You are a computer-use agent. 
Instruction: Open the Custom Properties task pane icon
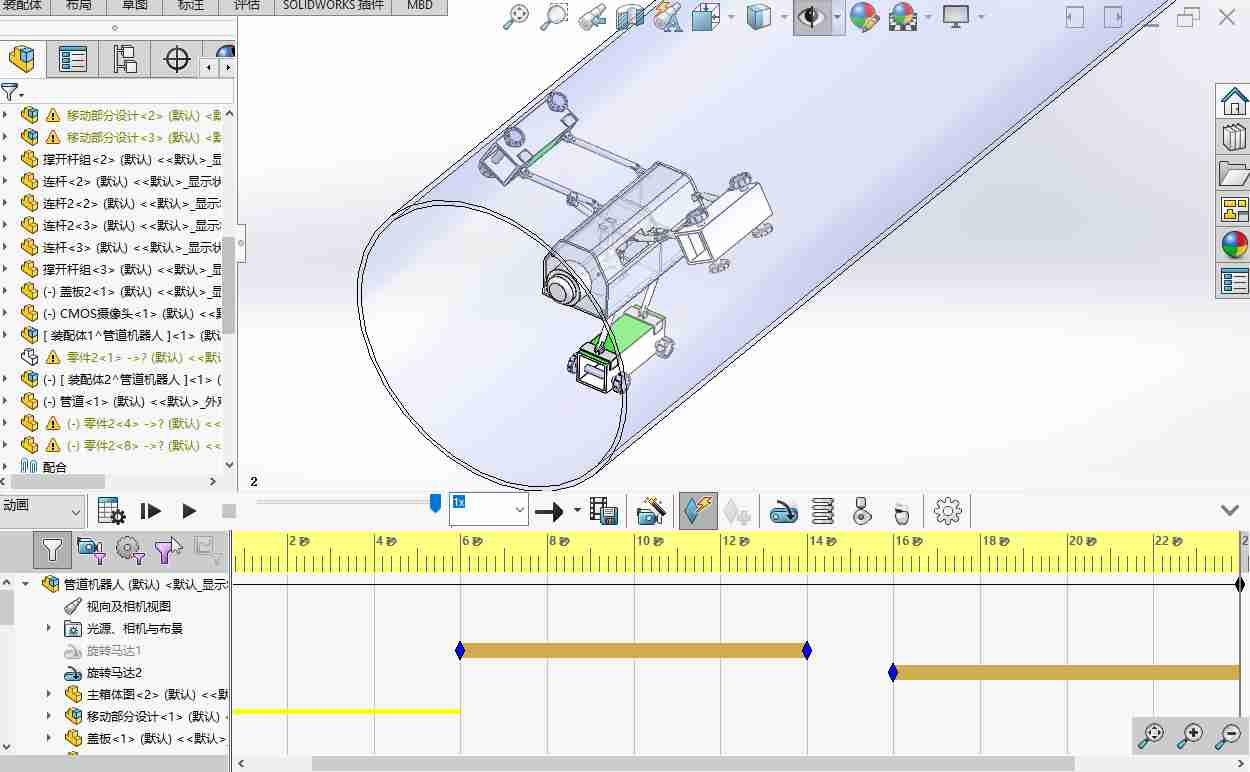coord(1234,281)
